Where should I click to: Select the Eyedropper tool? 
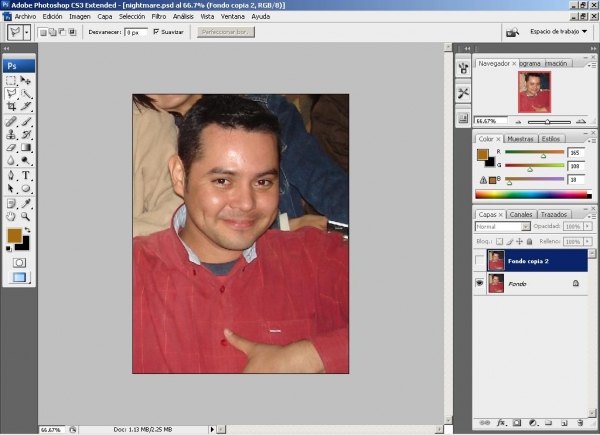26,204
